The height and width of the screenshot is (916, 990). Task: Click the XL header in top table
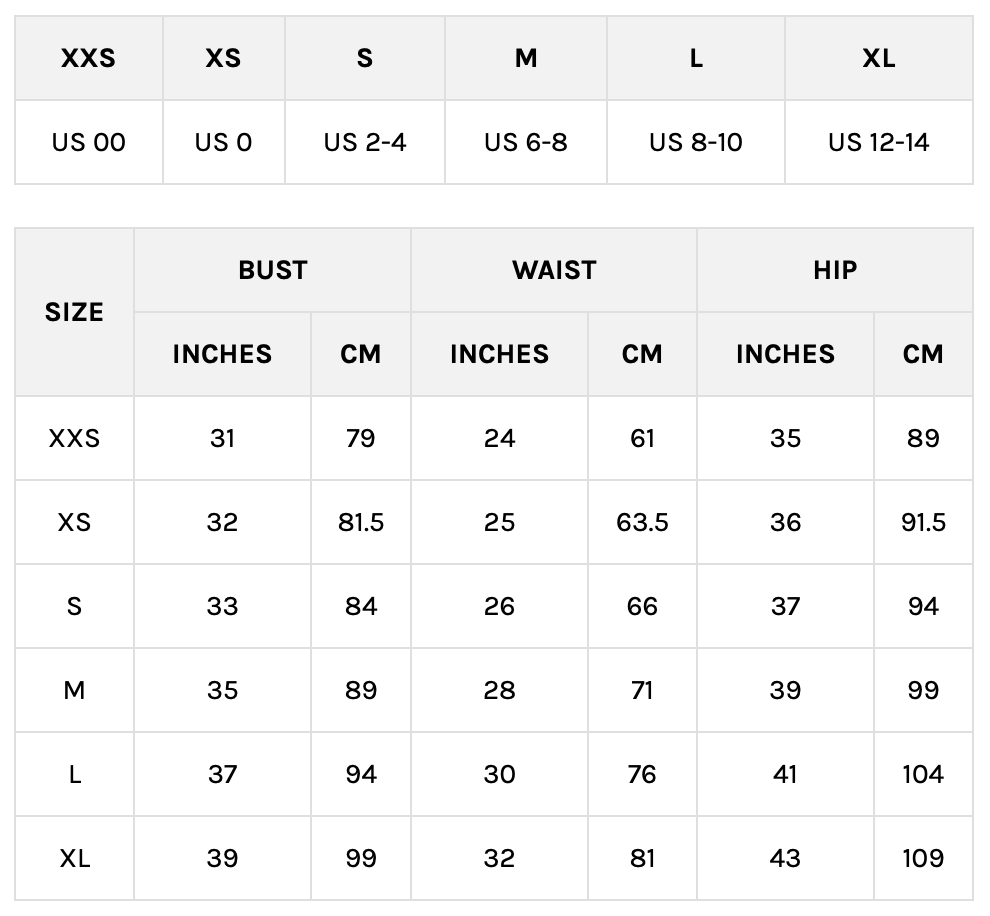coord(878,58)
